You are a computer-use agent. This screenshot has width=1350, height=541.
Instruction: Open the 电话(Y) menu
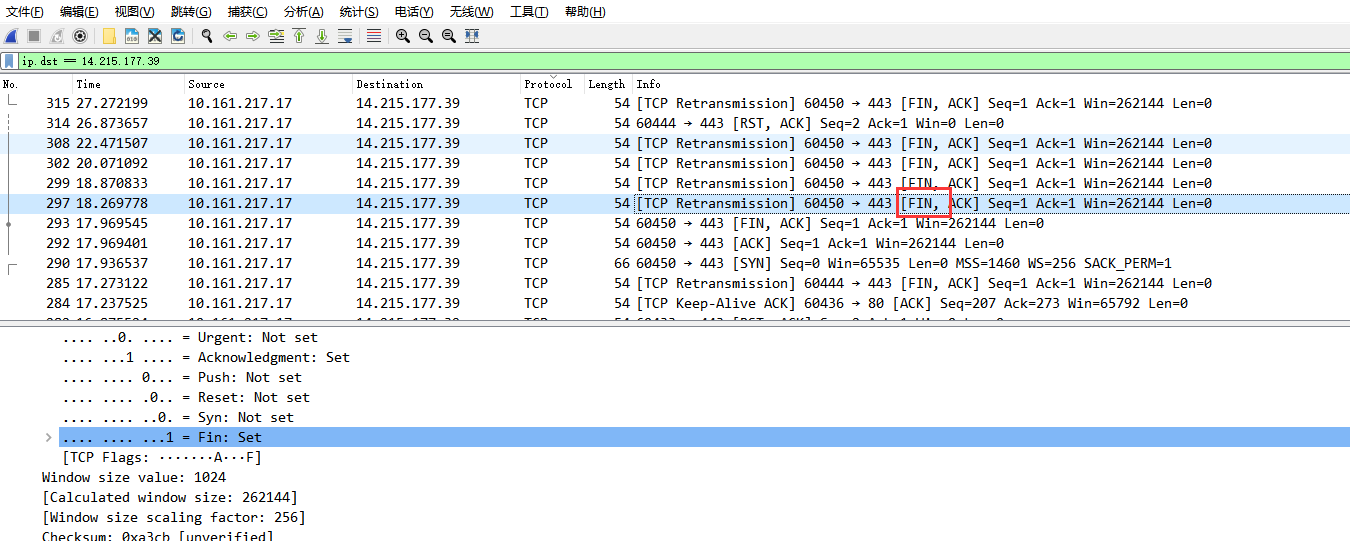pos(414,12)
